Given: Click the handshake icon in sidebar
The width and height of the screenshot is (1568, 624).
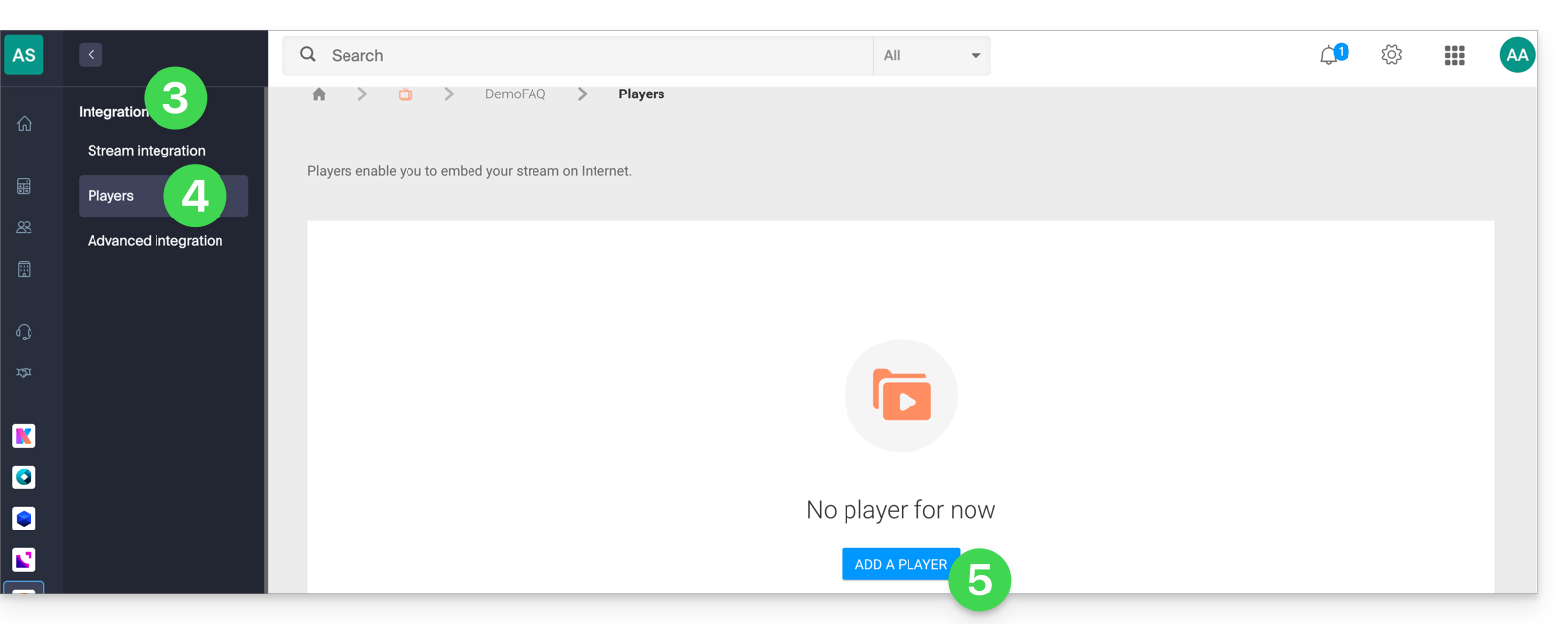Looking at the screenshot, I should click(x=24, y=373).
